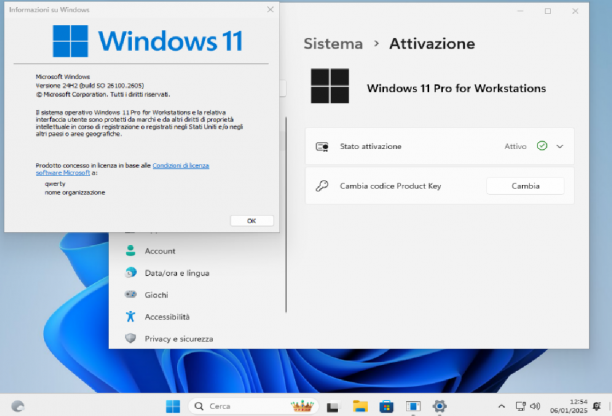This screenshot has height=416, width=612.
Task: Click OK in the Windows info dialog
Action: (252, 220)
